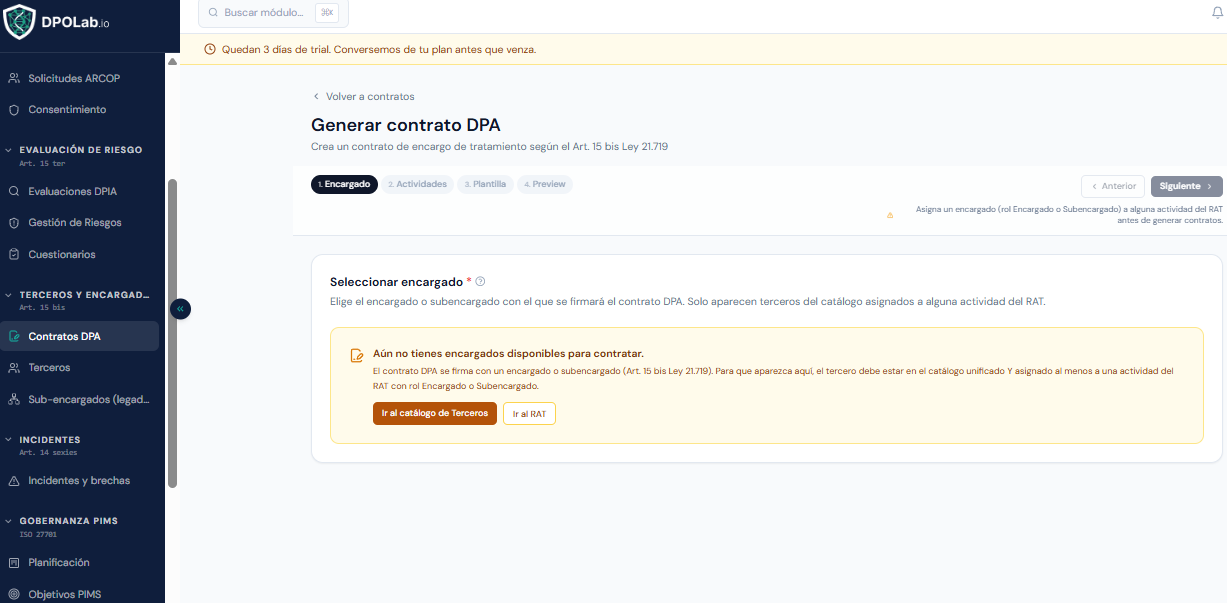Click the trial clock icon in banner

pyautogui.click(x=210, y=49)
